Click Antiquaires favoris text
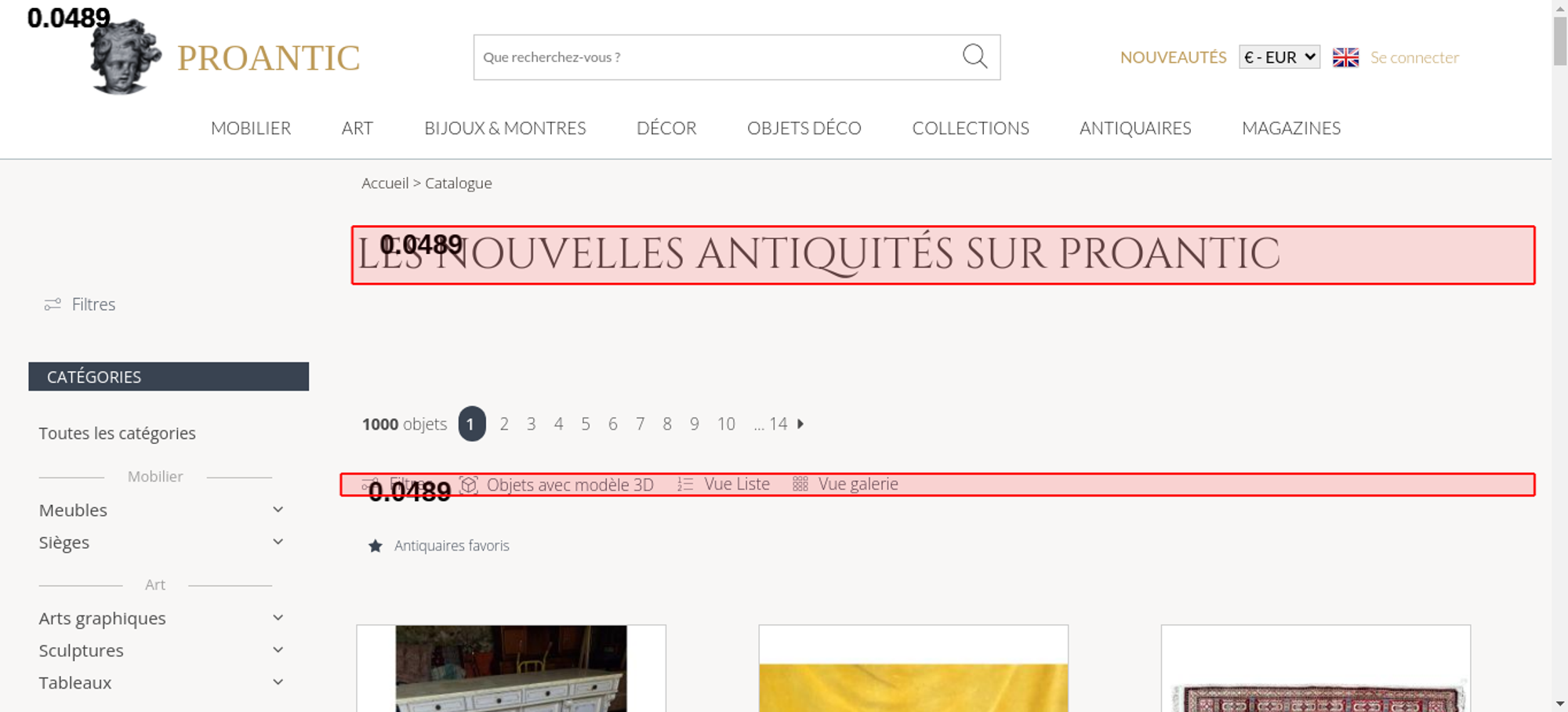 tap(452, 546)
